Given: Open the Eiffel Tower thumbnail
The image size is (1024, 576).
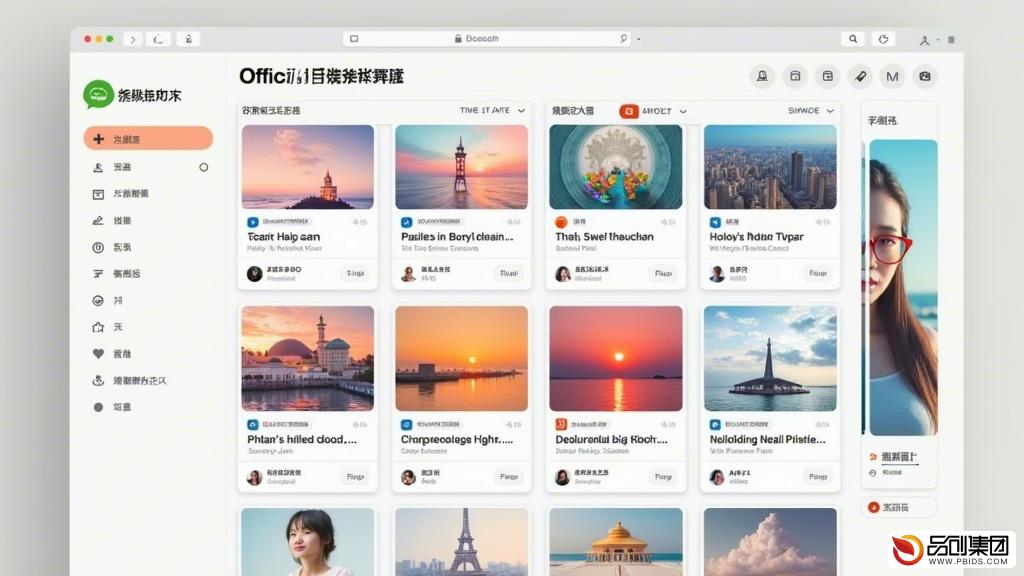Looking at the screenshot, I should (x=462, y=542).
